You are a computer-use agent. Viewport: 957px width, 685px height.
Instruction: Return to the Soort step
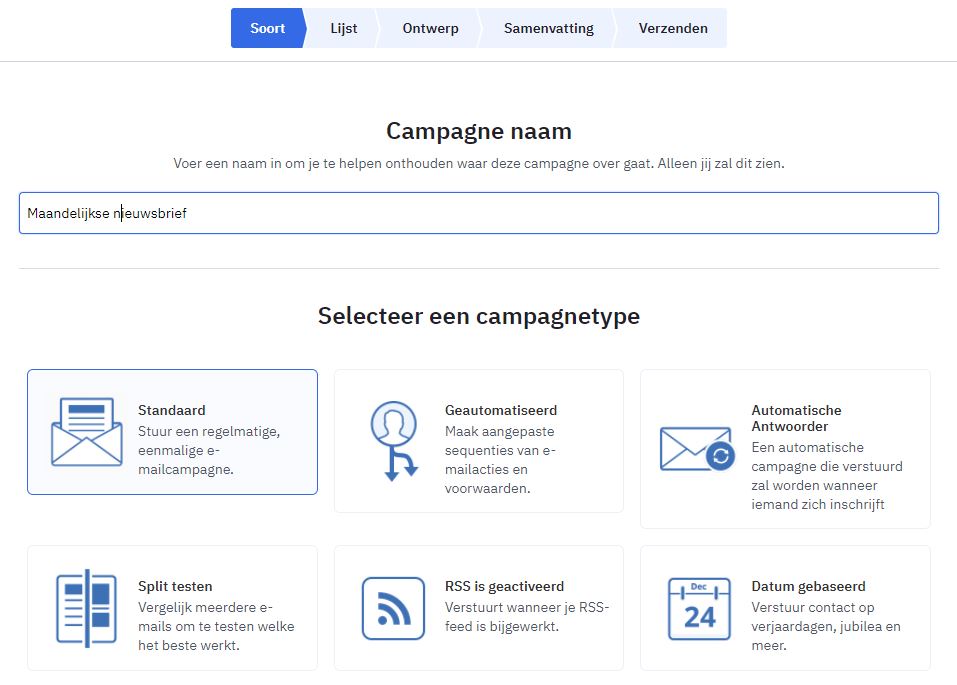point(267,28)
